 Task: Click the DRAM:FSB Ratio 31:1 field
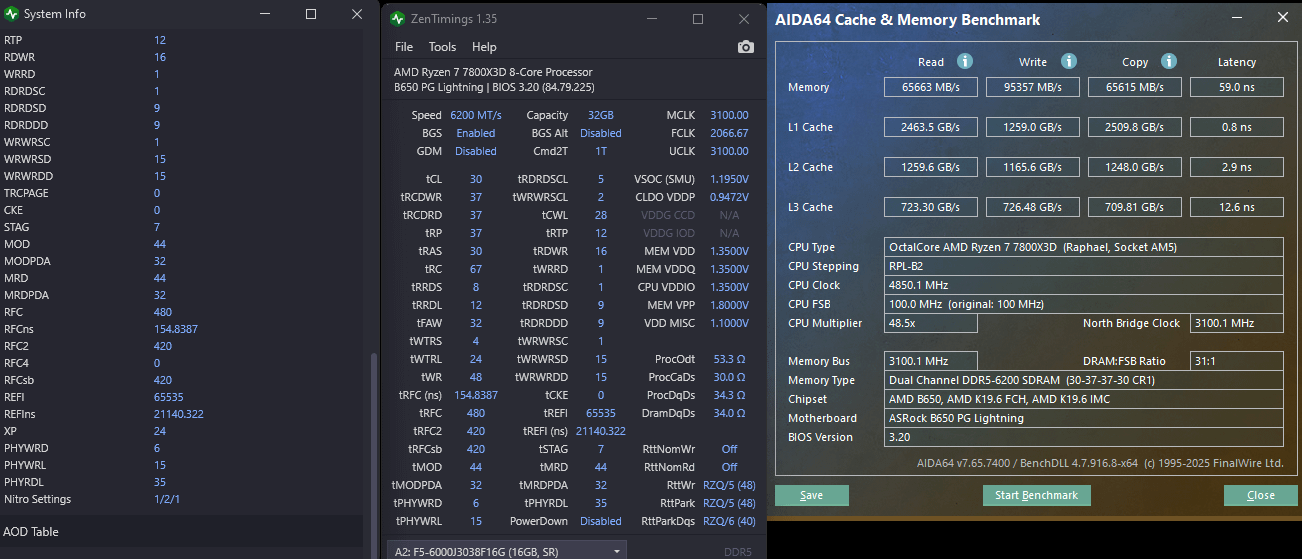(x=1236, y=361)
